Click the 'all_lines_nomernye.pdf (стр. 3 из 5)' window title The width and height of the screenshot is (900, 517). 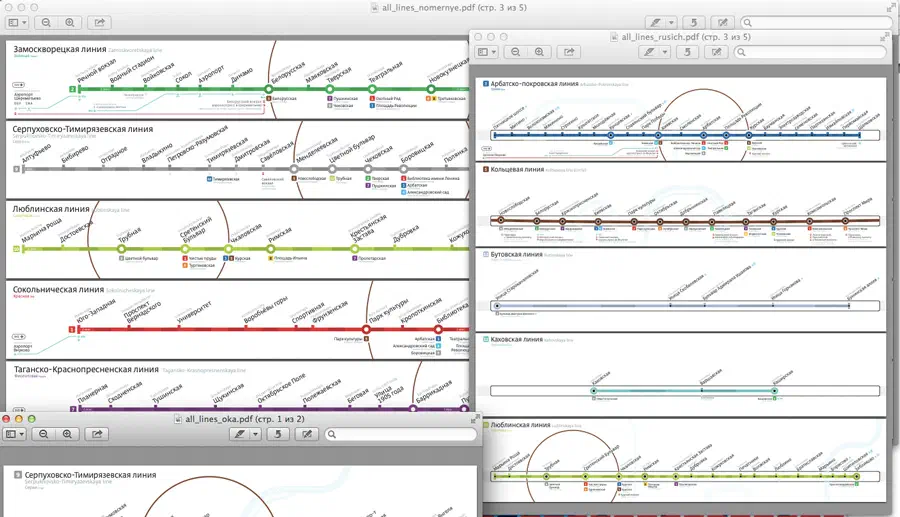coord(455,7)
